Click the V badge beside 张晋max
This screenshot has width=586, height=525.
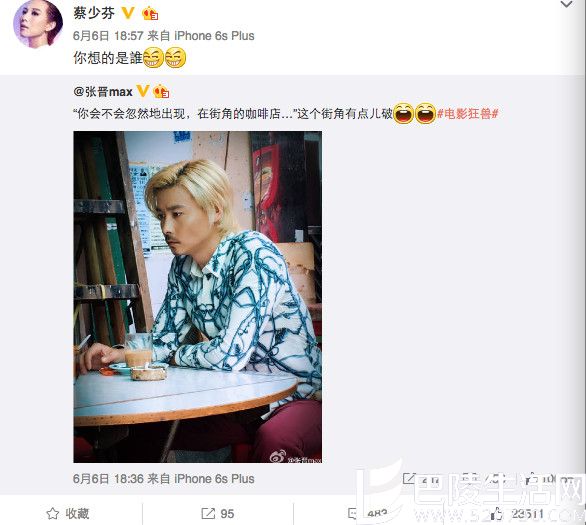coord(143,91)
